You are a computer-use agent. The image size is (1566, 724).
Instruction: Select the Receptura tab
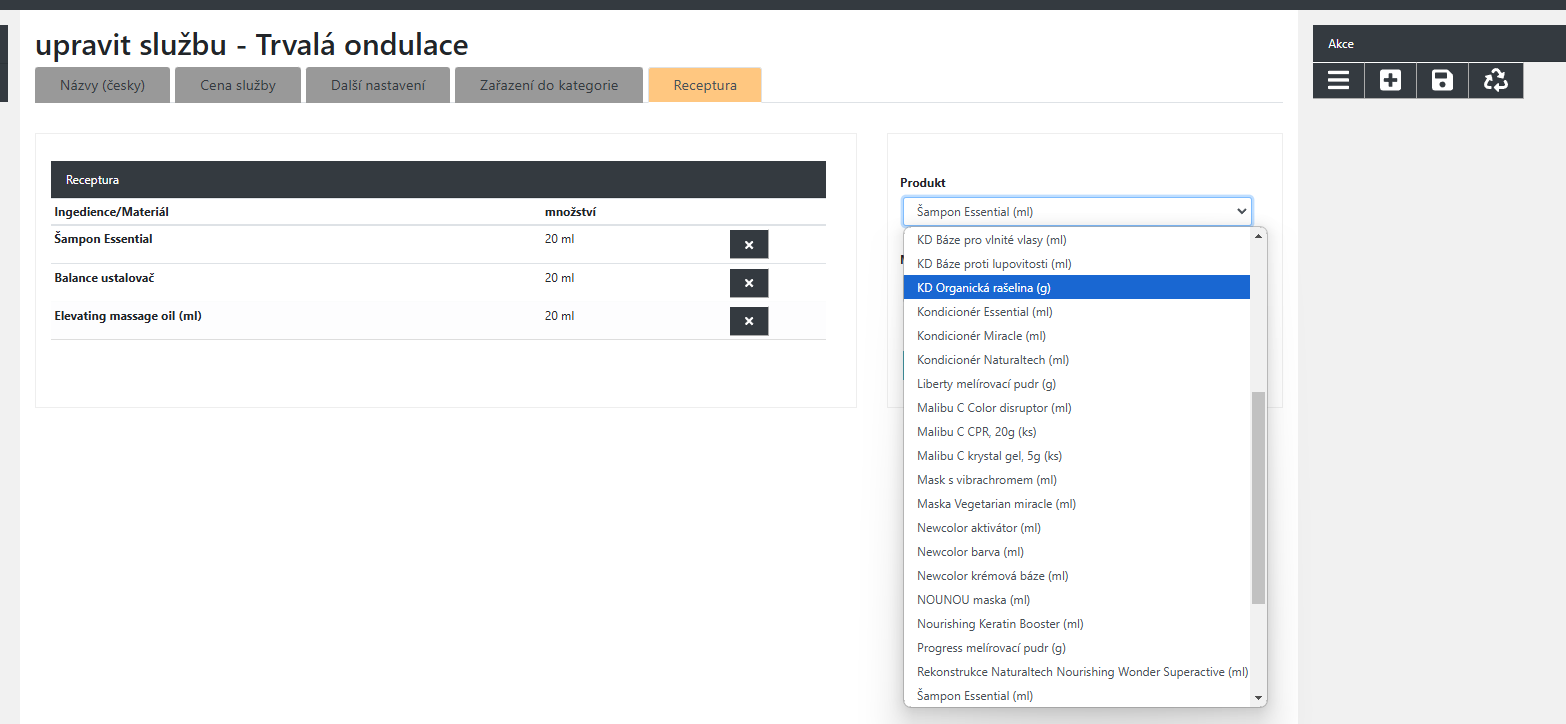[705, 85]
